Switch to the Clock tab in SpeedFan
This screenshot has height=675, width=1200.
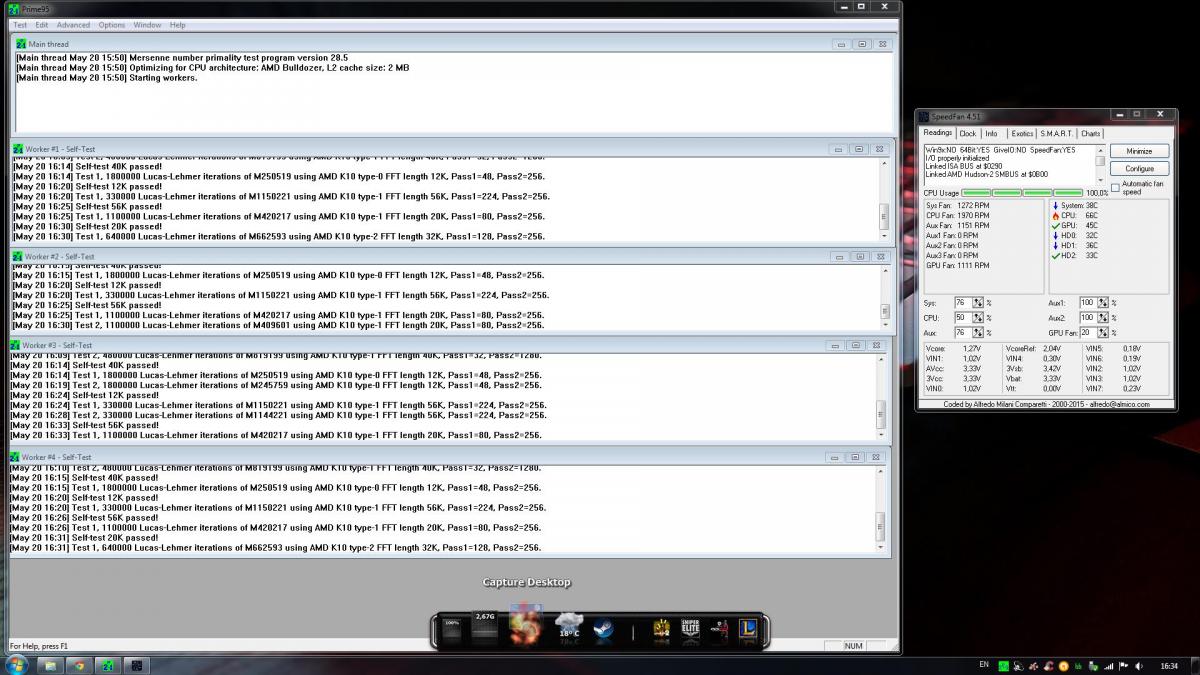(968, 133)
